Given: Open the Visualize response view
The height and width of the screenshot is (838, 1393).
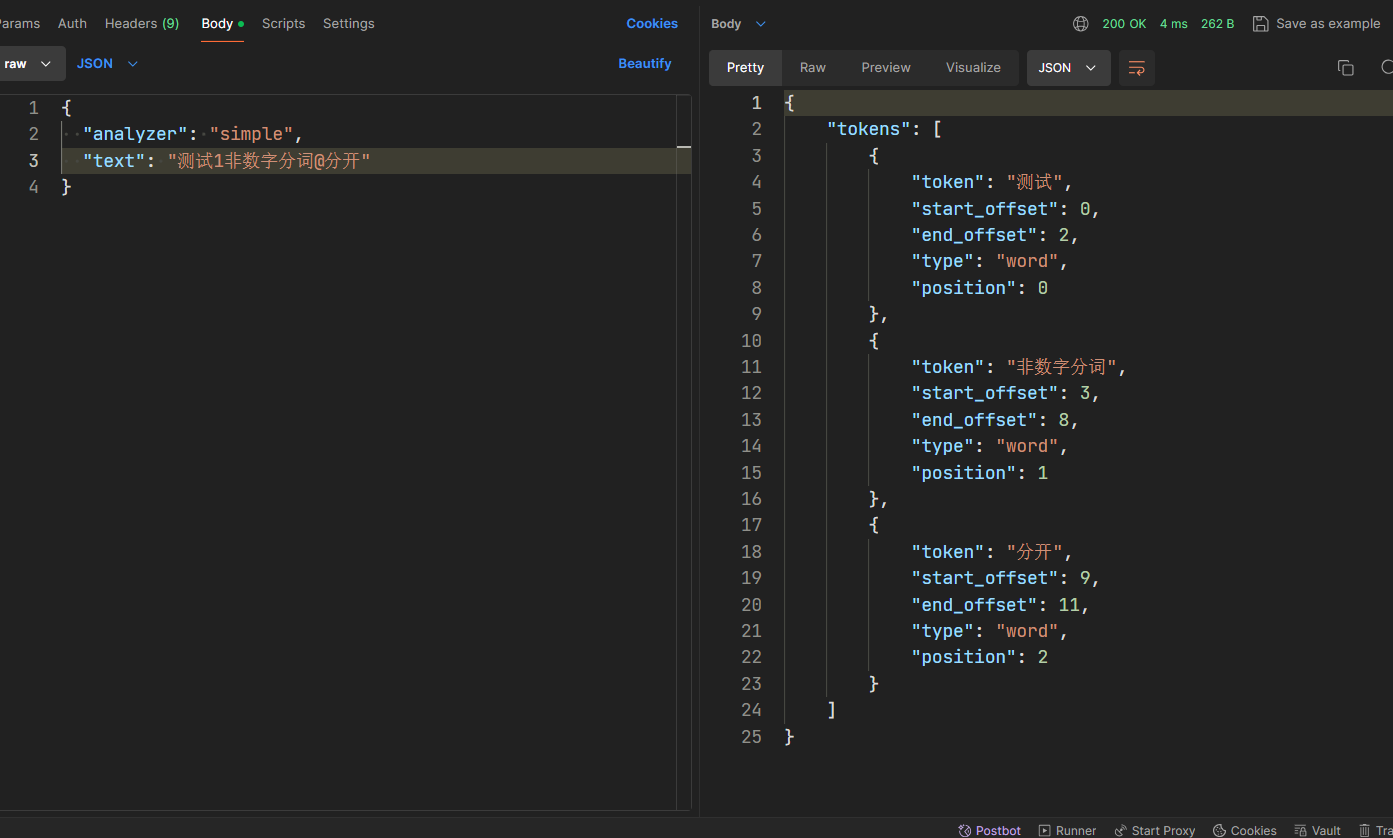Looking at the screenshot, I should [973, 68].
